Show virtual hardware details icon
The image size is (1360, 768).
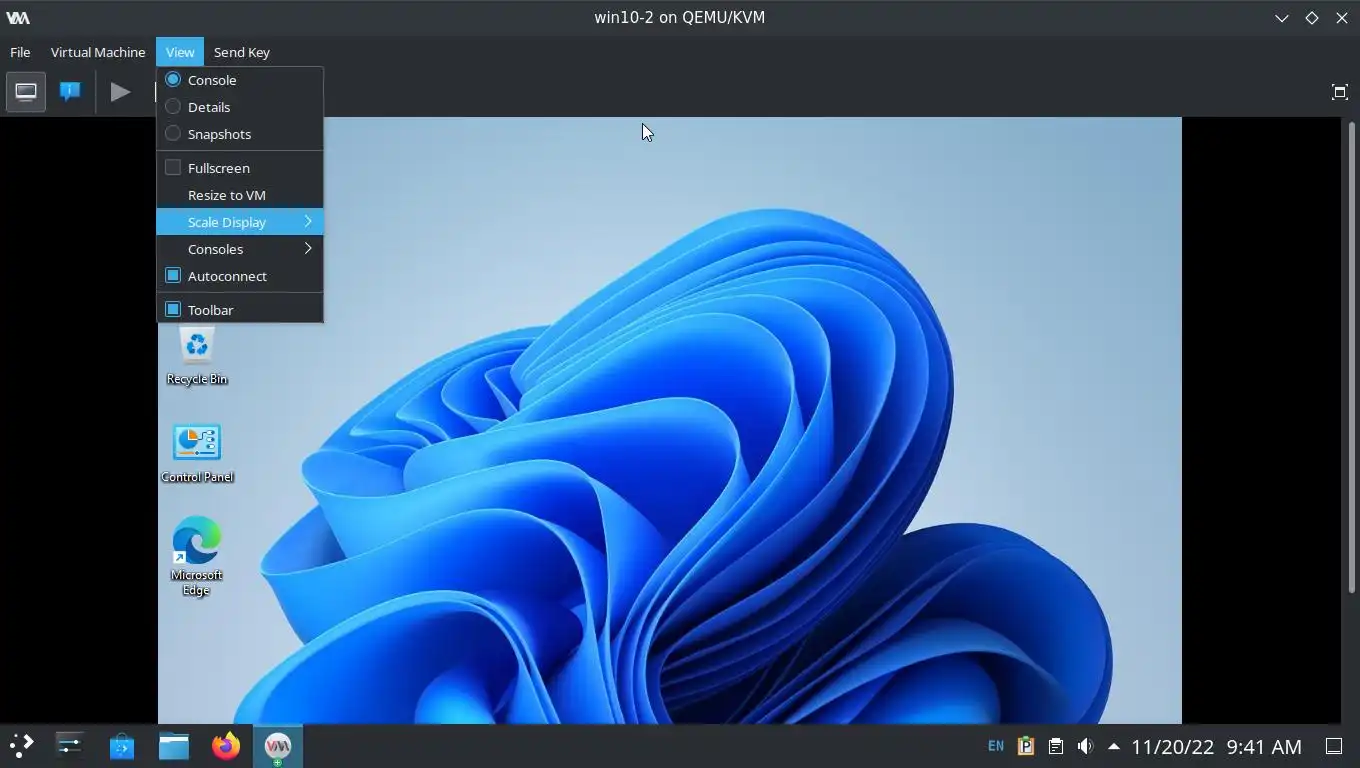[70, 92]
